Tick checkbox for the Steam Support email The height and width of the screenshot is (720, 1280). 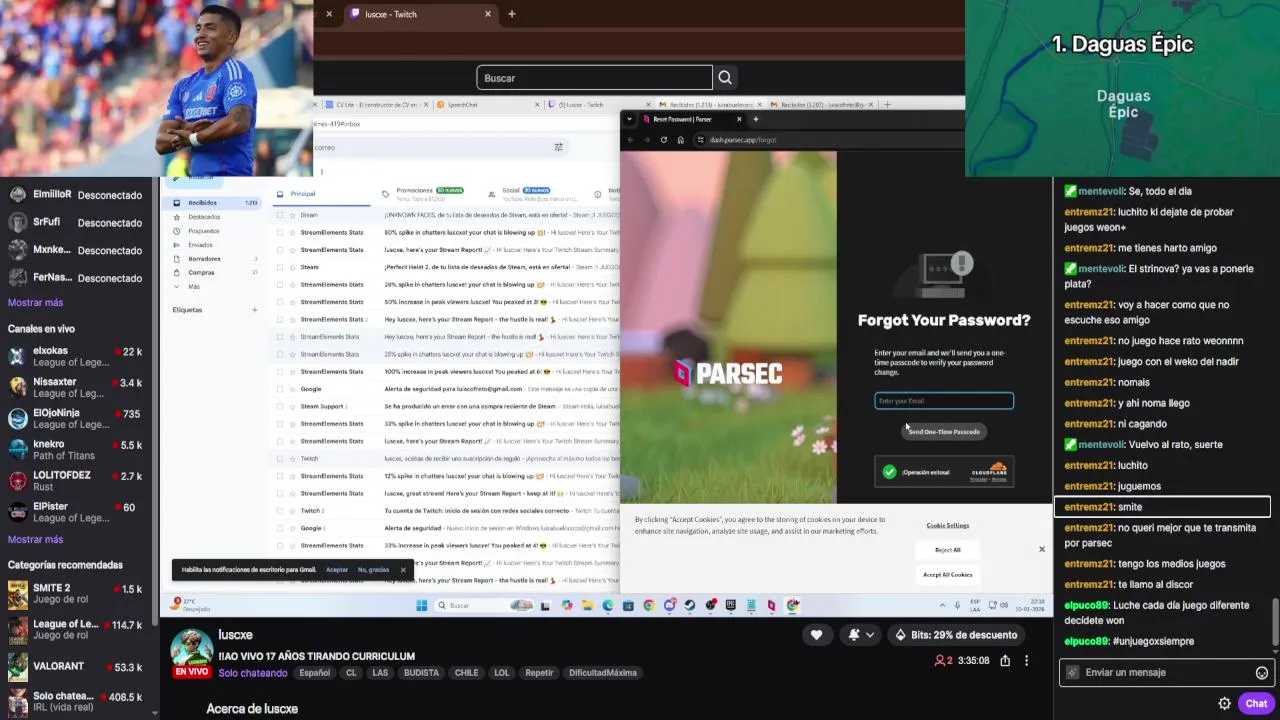pyautogui.click(x=280, y=406)
